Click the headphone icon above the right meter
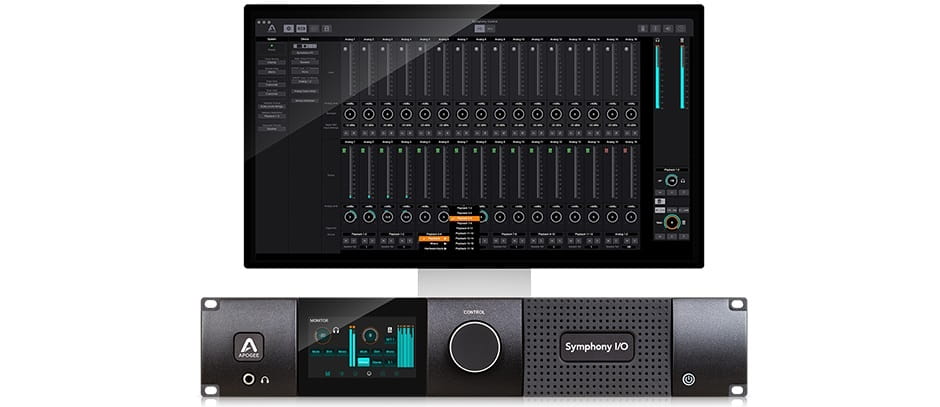 click(x=658, y=40)
